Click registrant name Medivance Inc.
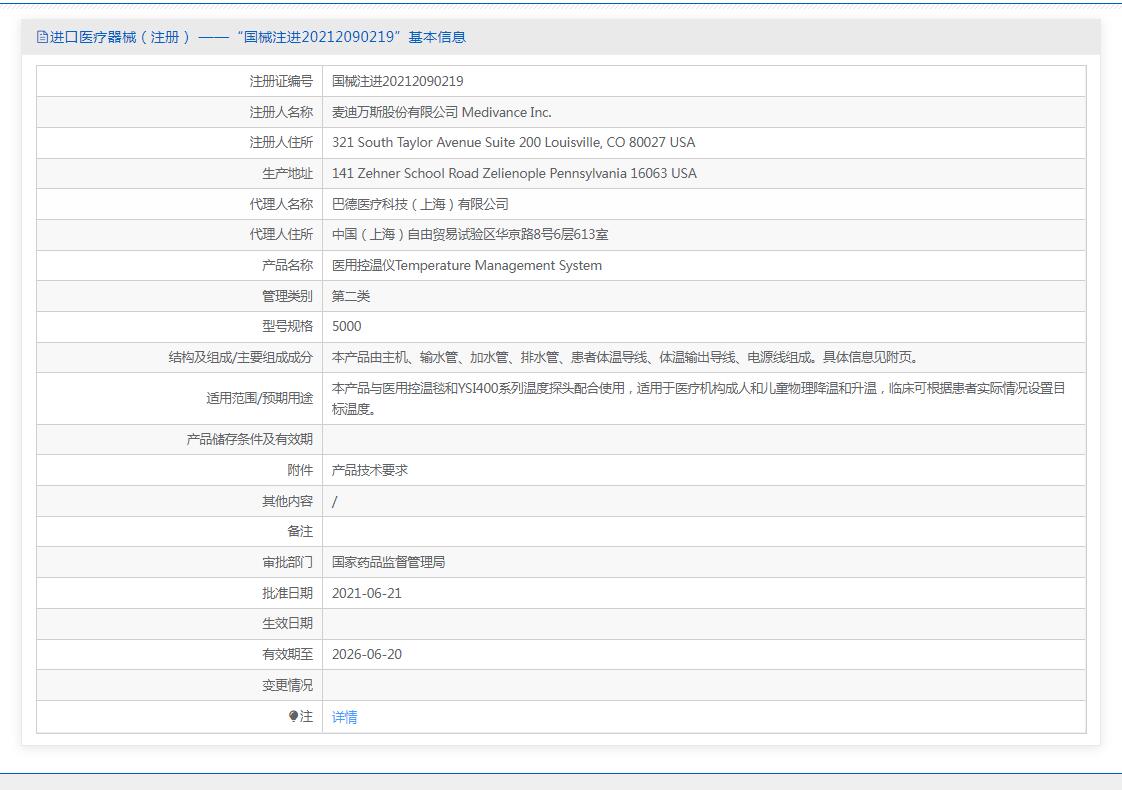 click(x=441, y=112)
